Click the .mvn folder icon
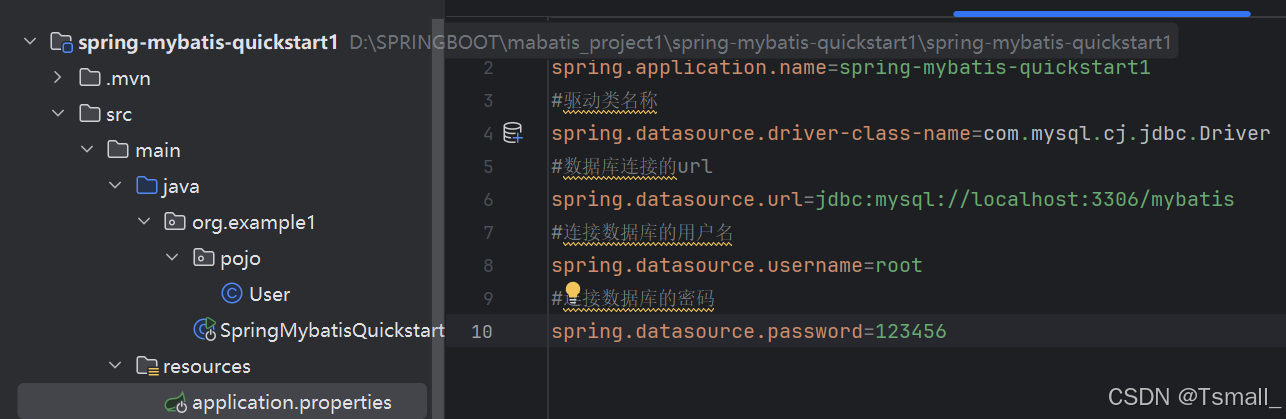The height and width of the screenshot is (419, 1286). click(90, 78)
